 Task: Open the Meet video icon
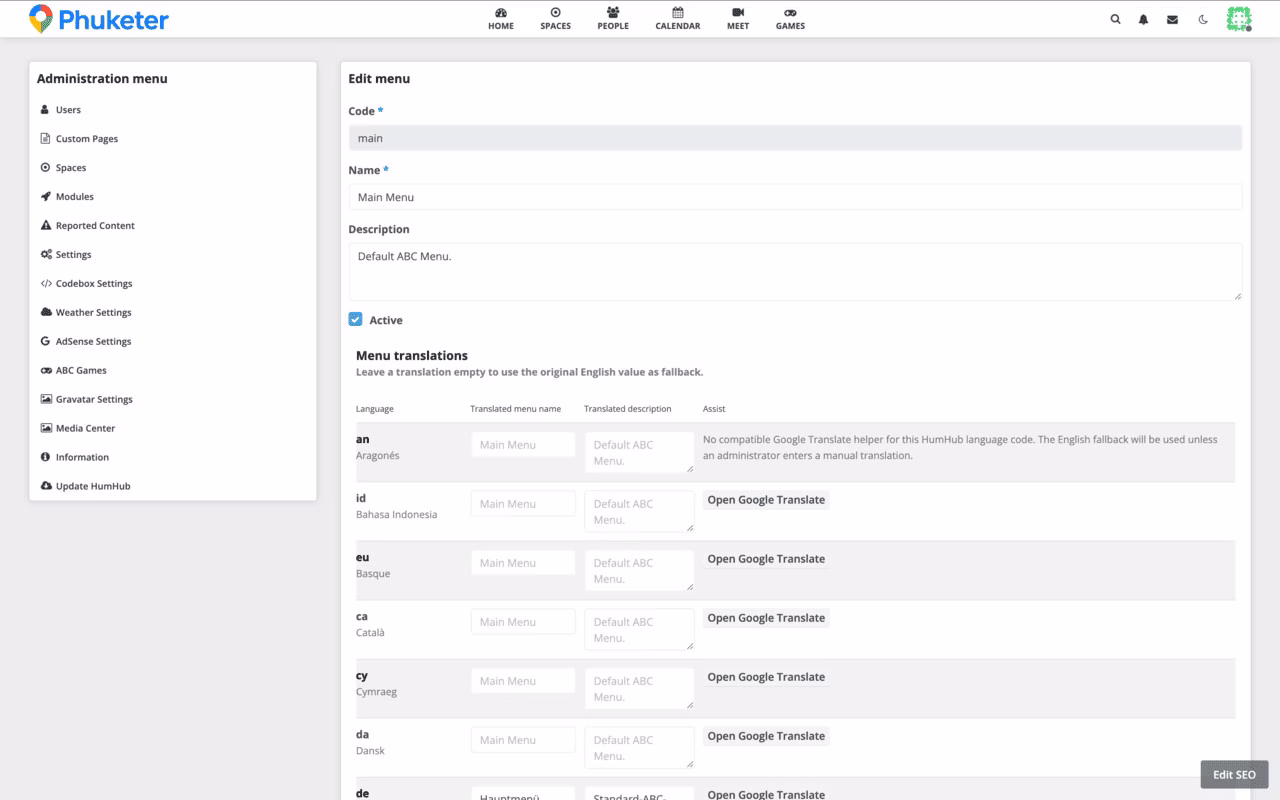pyautogui.click(x=738, y=13)
